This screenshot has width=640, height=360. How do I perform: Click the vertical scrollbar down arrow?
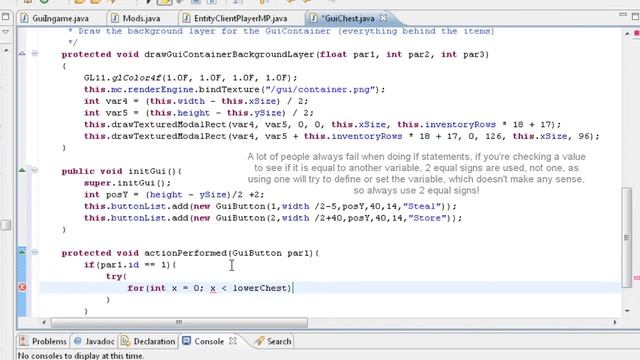pyautogui.click(x=627, y=311)
